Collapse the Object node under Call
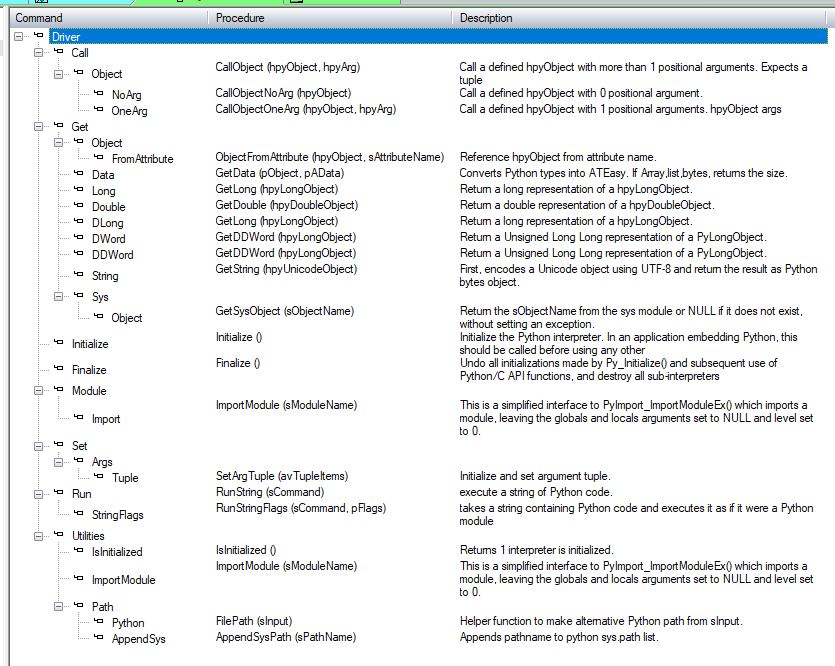This screenshot has height=666, width=835. coord(58,73)
